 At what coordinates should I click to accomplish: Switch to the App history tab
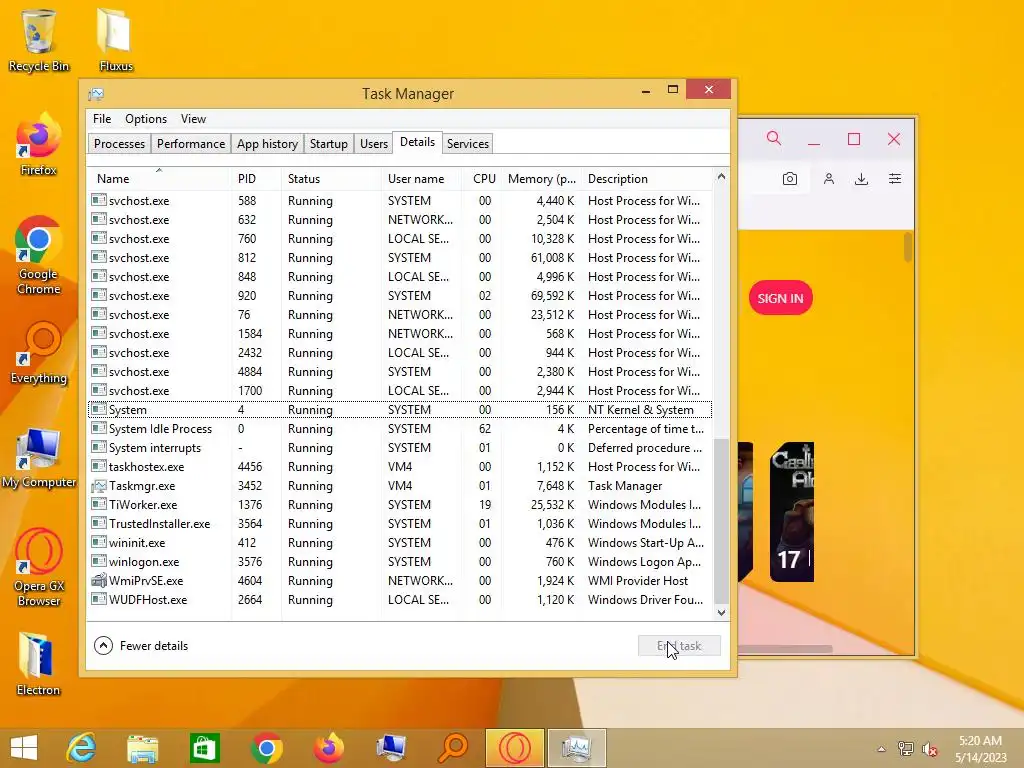267,144
